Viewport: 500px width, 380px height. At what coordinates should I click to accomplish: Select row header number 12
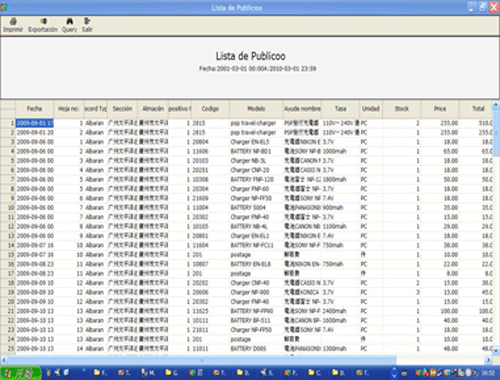(8, 227)
